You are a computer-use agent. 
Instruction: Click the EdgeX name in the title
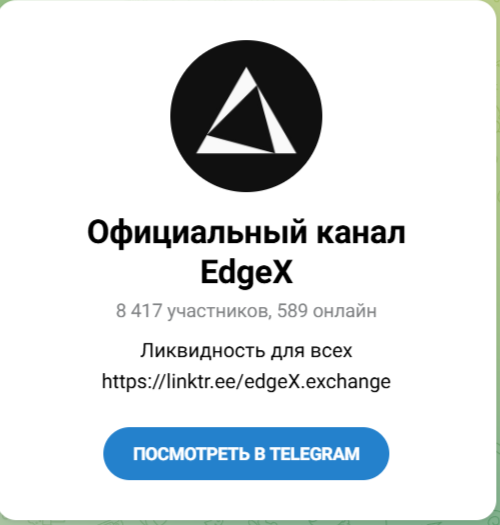tap(246, 272)
